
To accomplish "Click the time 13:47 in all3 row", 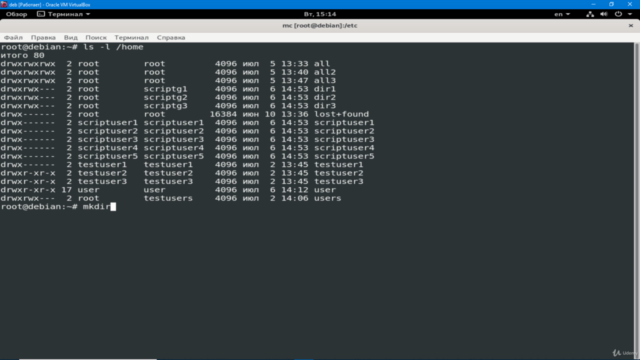I will click(x=295, y=81).
